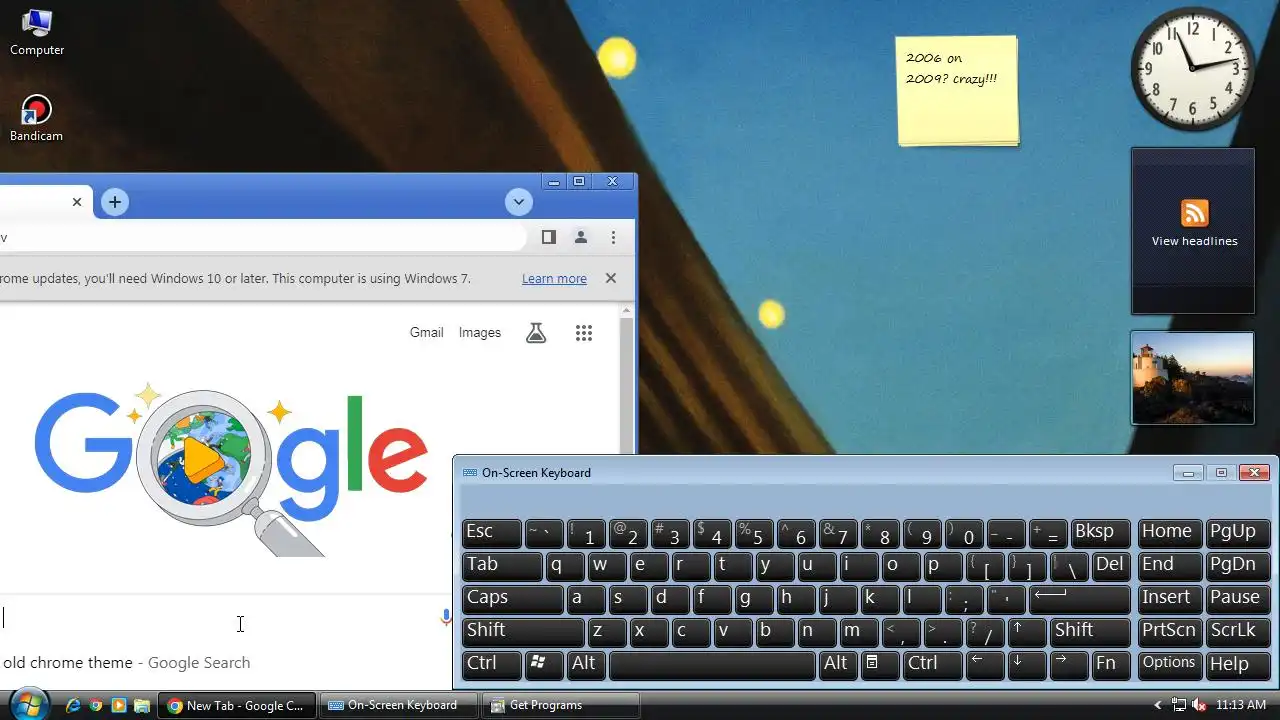The image size is (1280, 720).
Task: Click the yellow sticky note gadget
Action: coord(957,91)
